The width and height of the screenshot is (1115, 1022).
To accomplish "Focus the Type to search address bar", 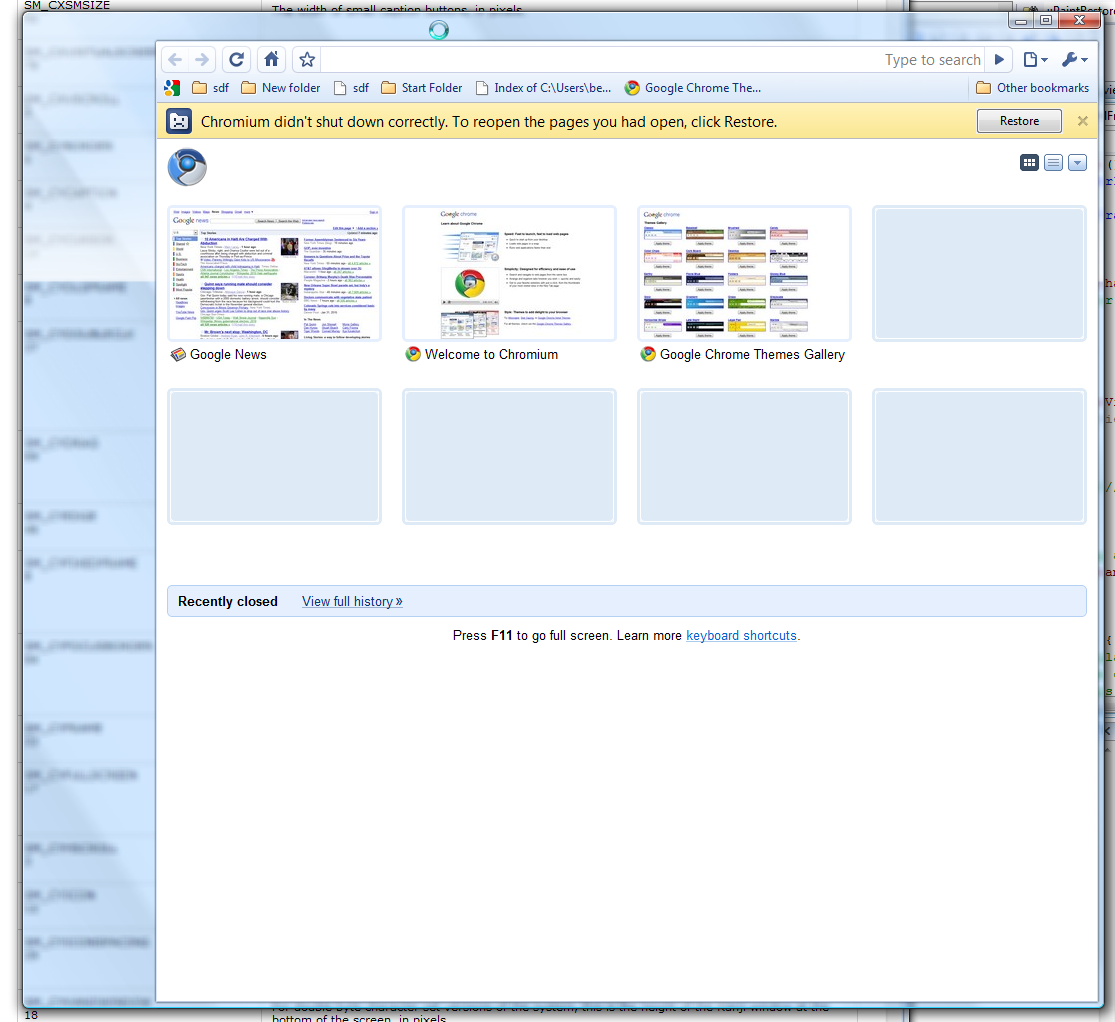I will [x=652, y=60].
